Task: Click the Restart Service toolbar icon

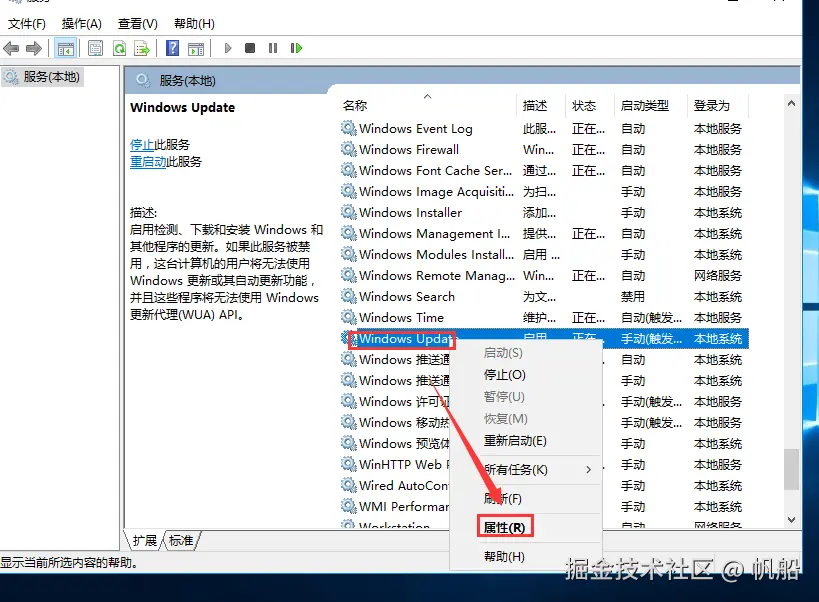Action: (296, 48)
